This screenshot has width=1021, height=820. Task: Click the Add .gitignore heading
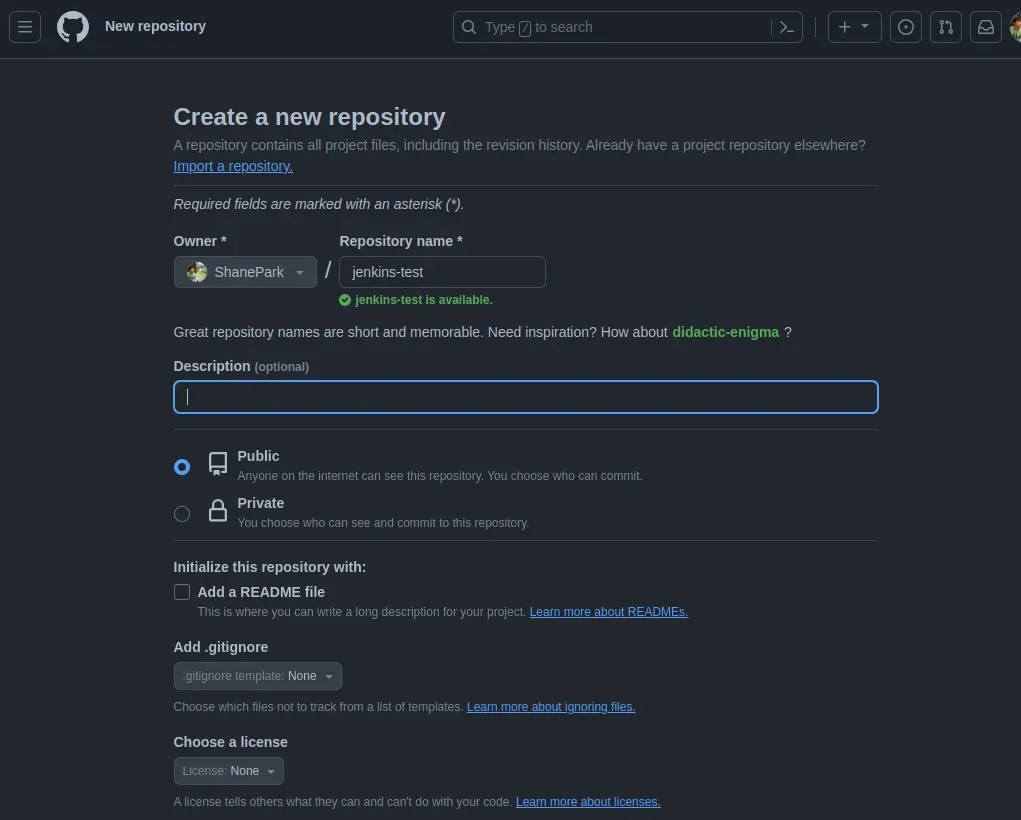click(221, 647)
